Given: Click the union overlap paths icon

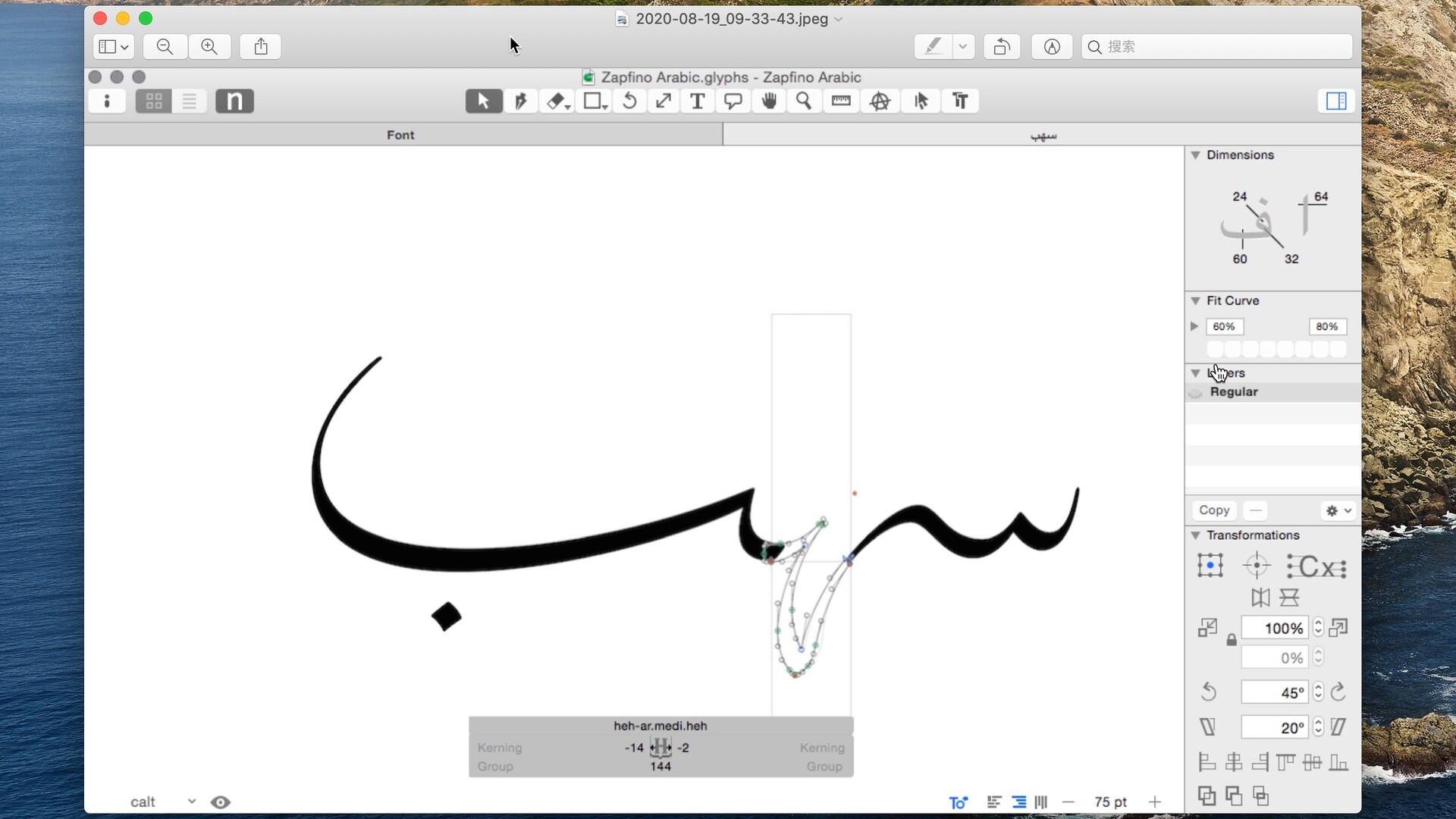Looking at the screenshot, I should 1207,795.
